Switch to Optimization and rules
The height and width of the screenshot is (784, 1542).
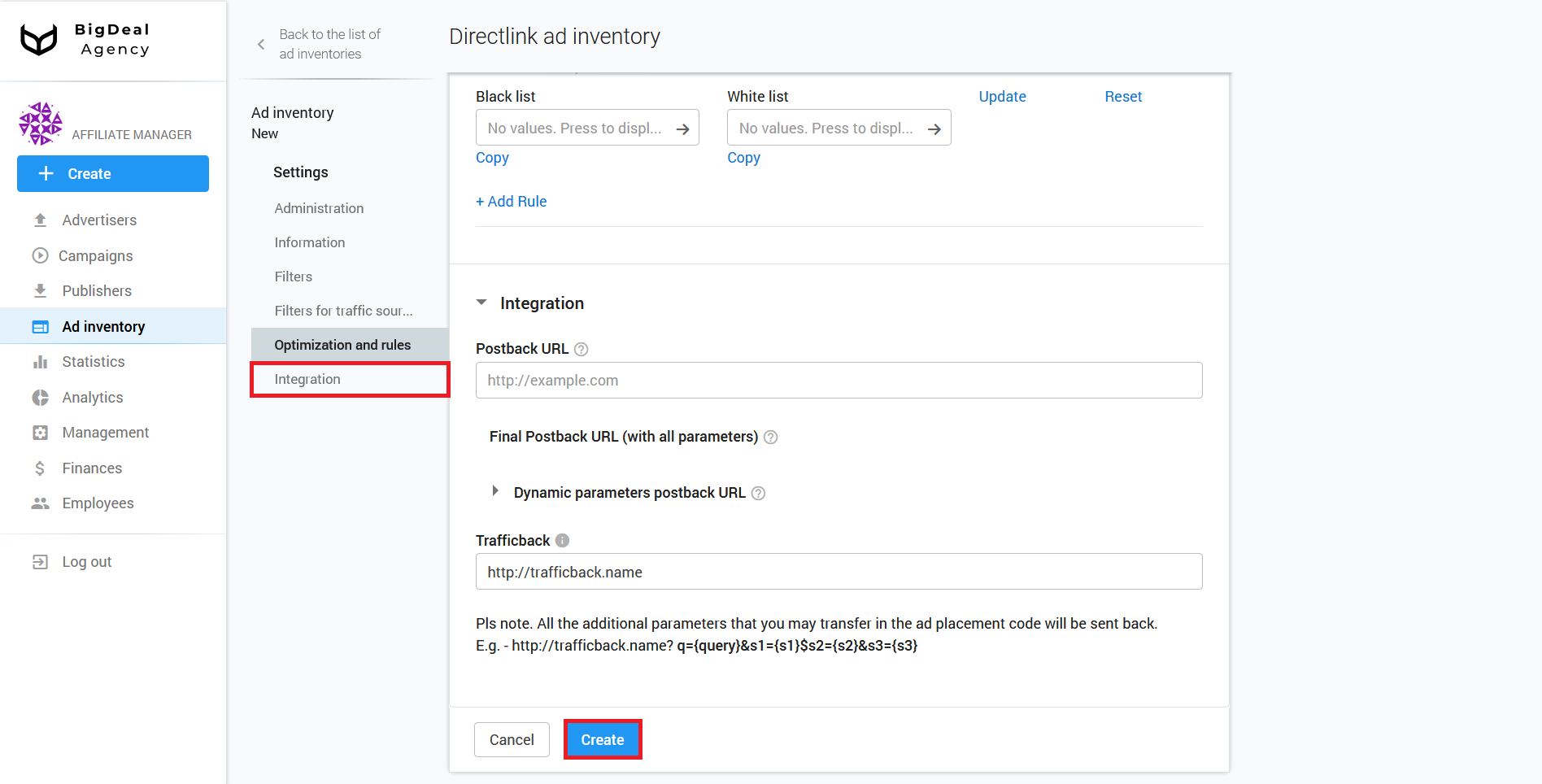[342, 344]
